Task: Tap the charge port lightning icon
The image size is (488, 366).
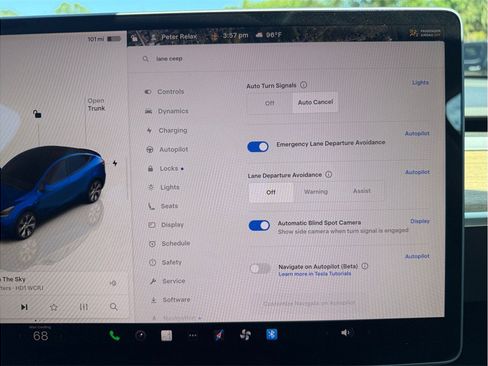Action: [x=115, y=163]
